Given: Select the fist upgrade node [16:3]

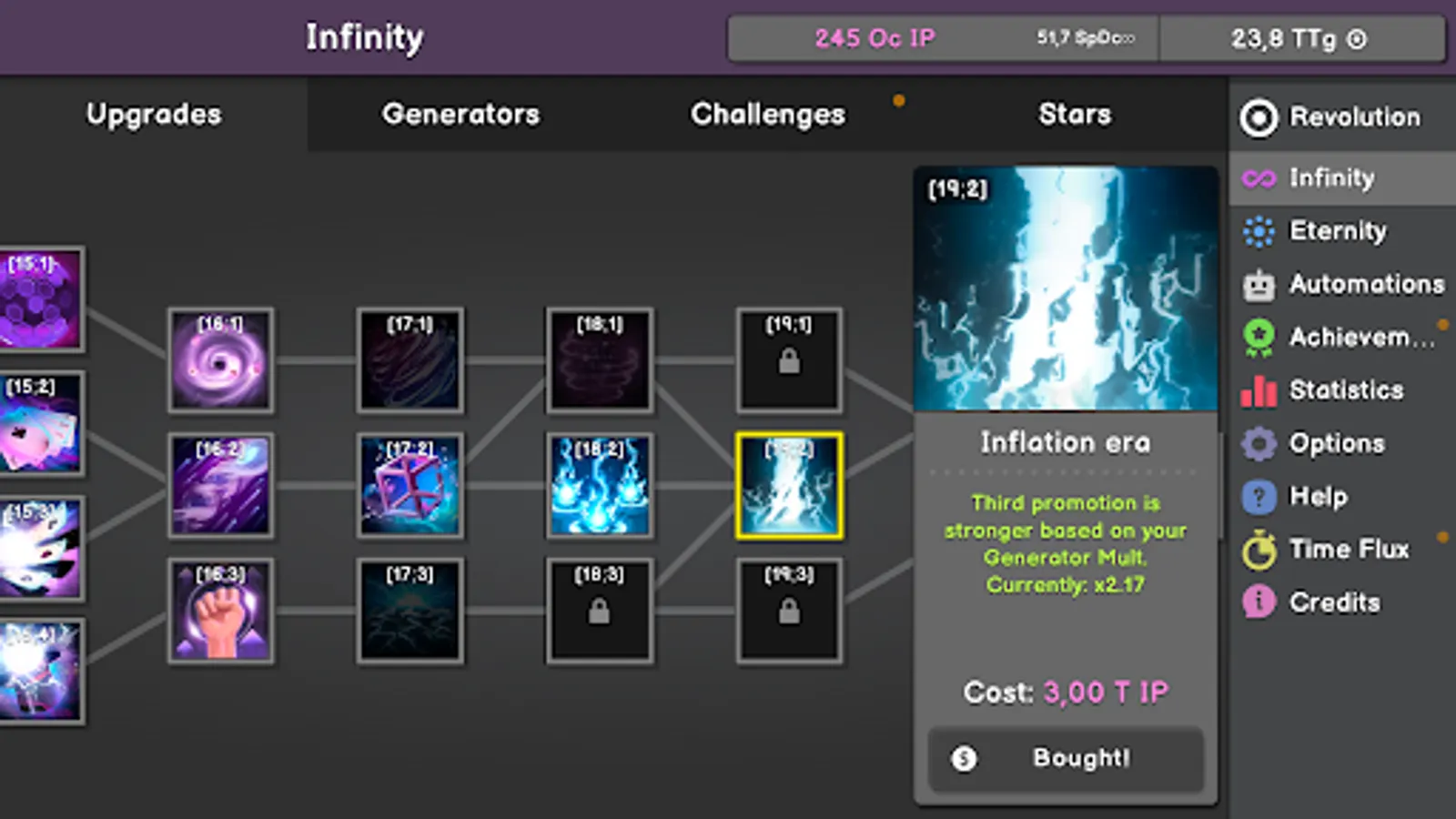Looking at the screenshot, I should point(220,610).
